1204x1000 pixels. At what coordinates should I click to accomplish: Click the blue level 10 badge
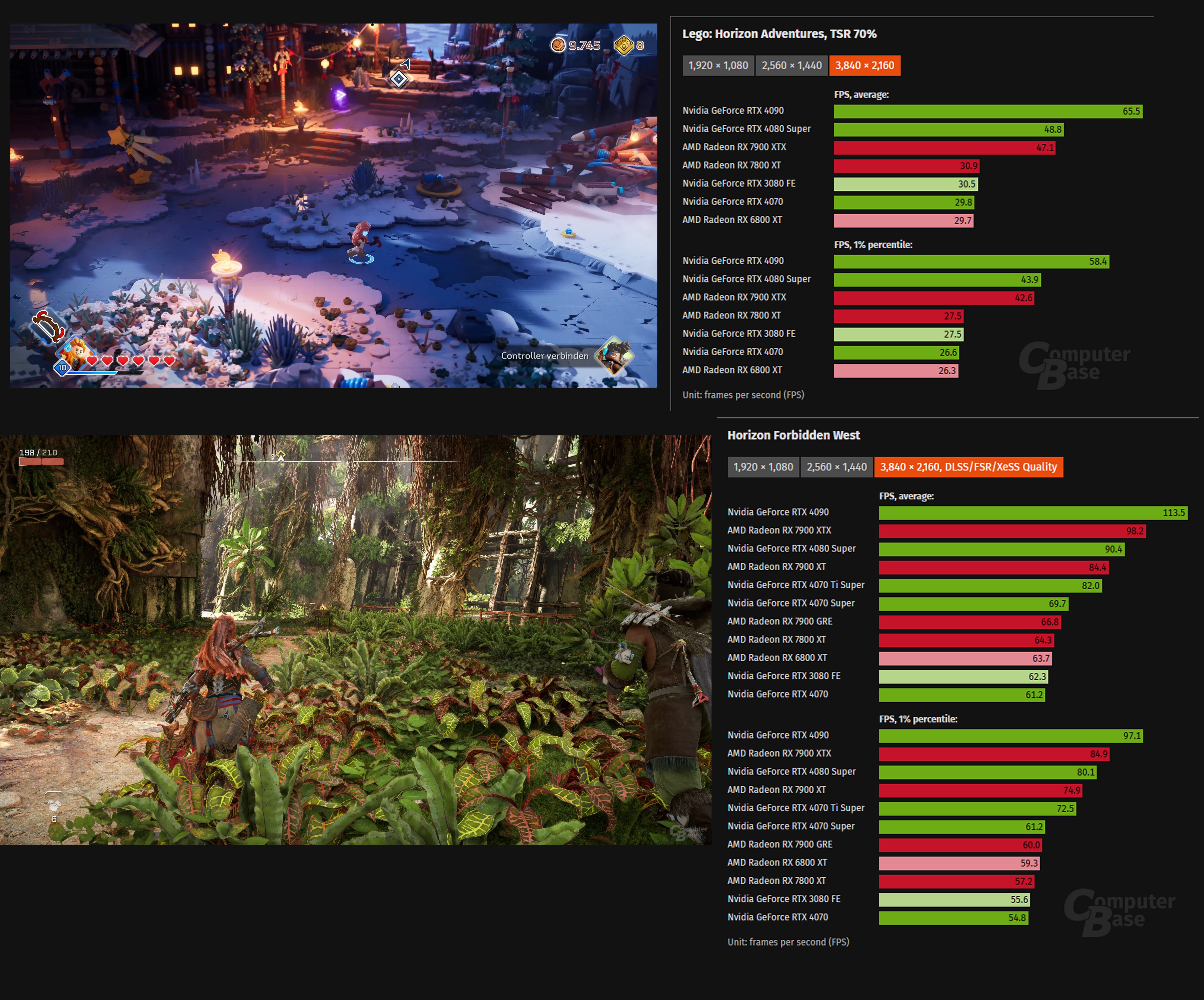(x=62, y=367)
